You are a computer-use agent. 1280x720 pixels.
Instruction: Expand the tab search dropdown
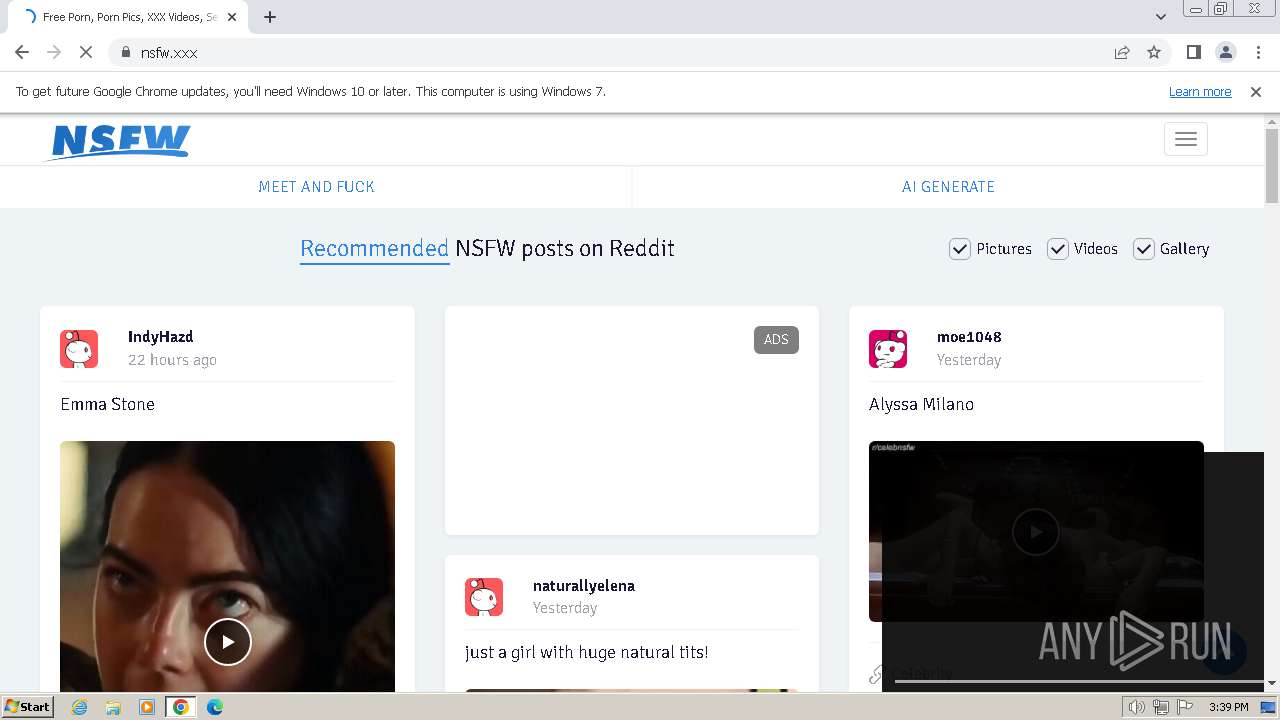(1160, 17)
